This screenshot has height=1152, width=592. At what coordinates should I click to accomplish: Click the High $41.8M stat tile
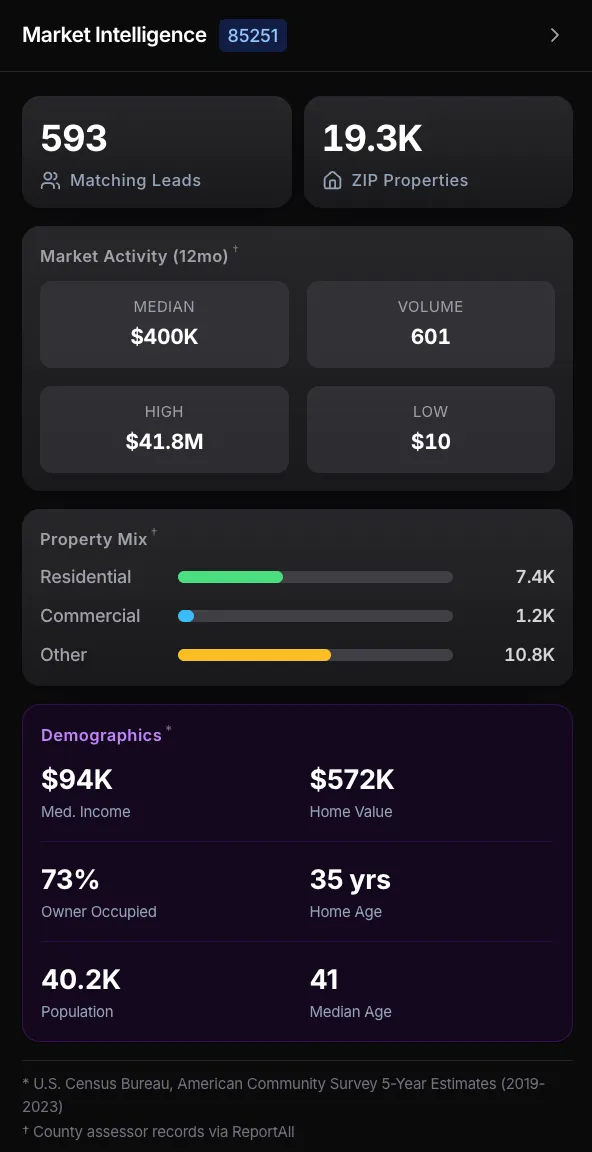pos(164,429)
